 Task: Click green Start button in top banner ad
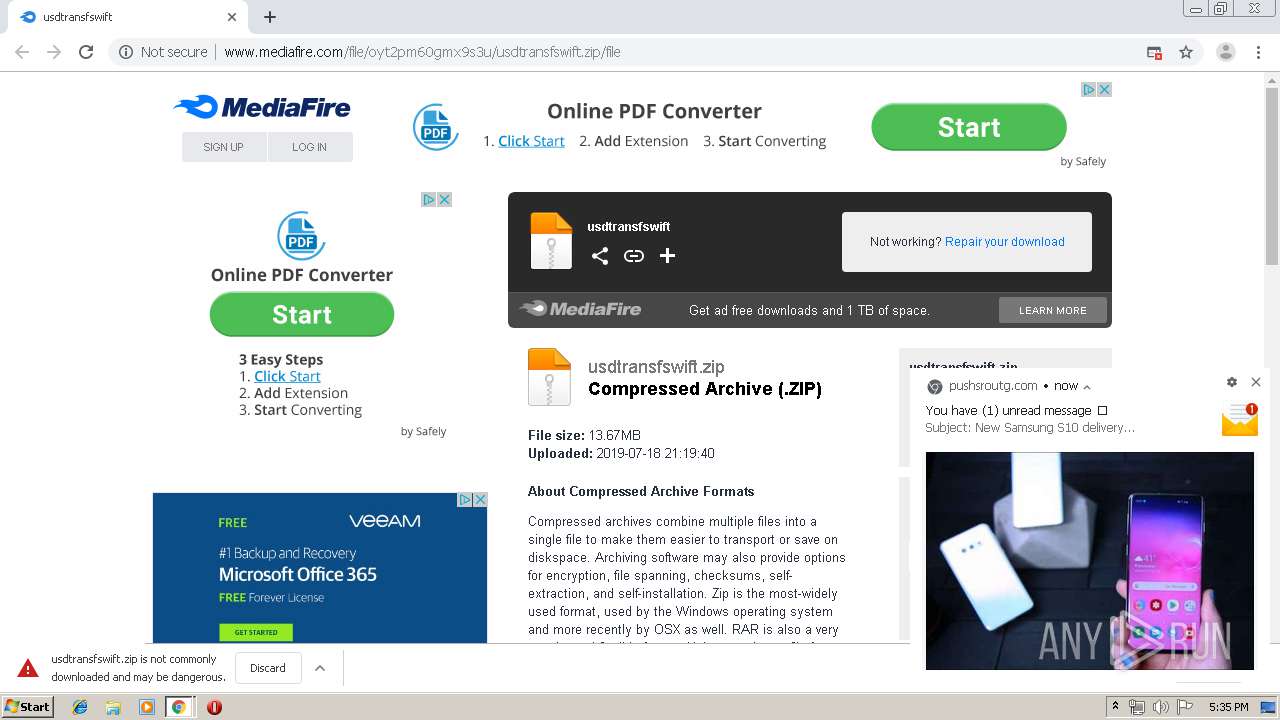pos(969,127)
